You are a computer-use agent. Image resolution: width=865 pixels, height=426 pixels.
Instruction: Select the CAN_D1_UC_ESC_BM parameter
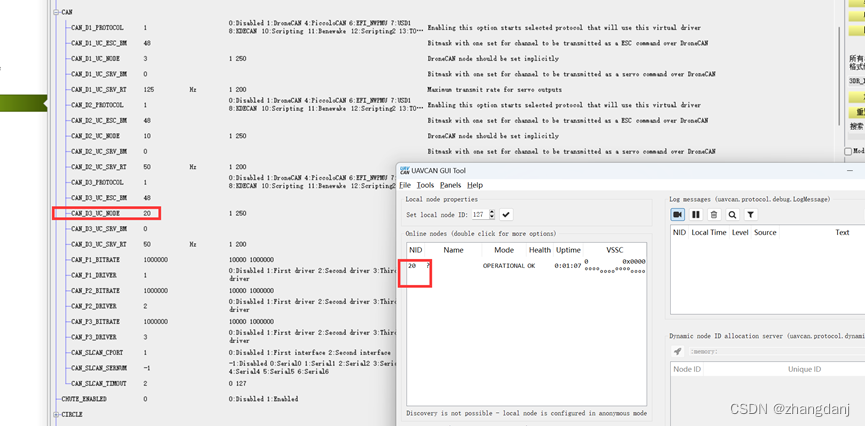click(x=99, y=43)
